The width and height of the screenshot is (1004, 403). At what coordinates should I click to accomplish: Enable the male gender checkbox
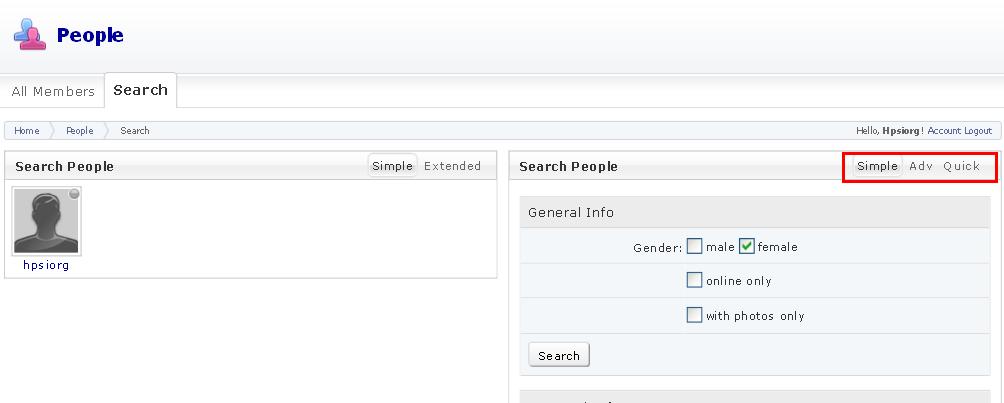pos(694,246)
